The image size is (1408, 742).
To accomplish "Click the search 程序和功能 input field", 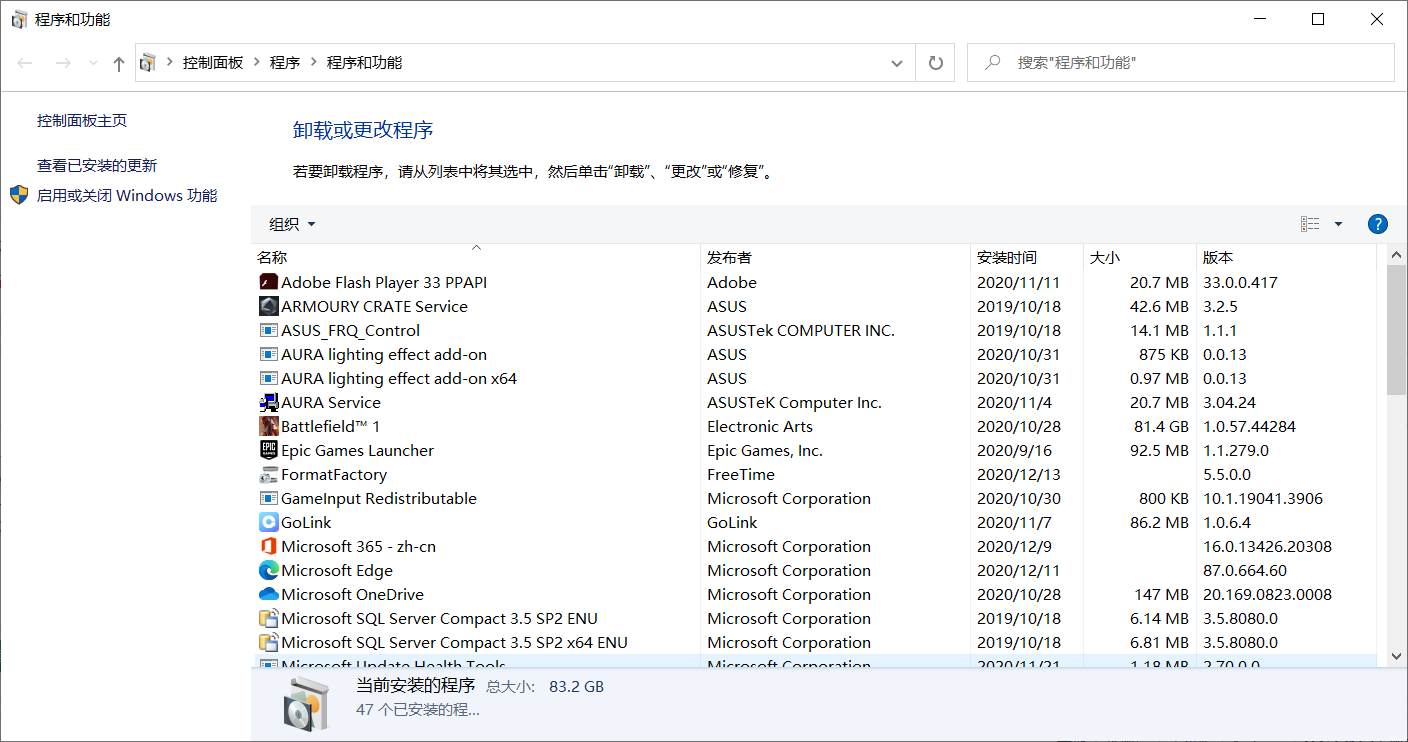I will [x=1180, y=62].
